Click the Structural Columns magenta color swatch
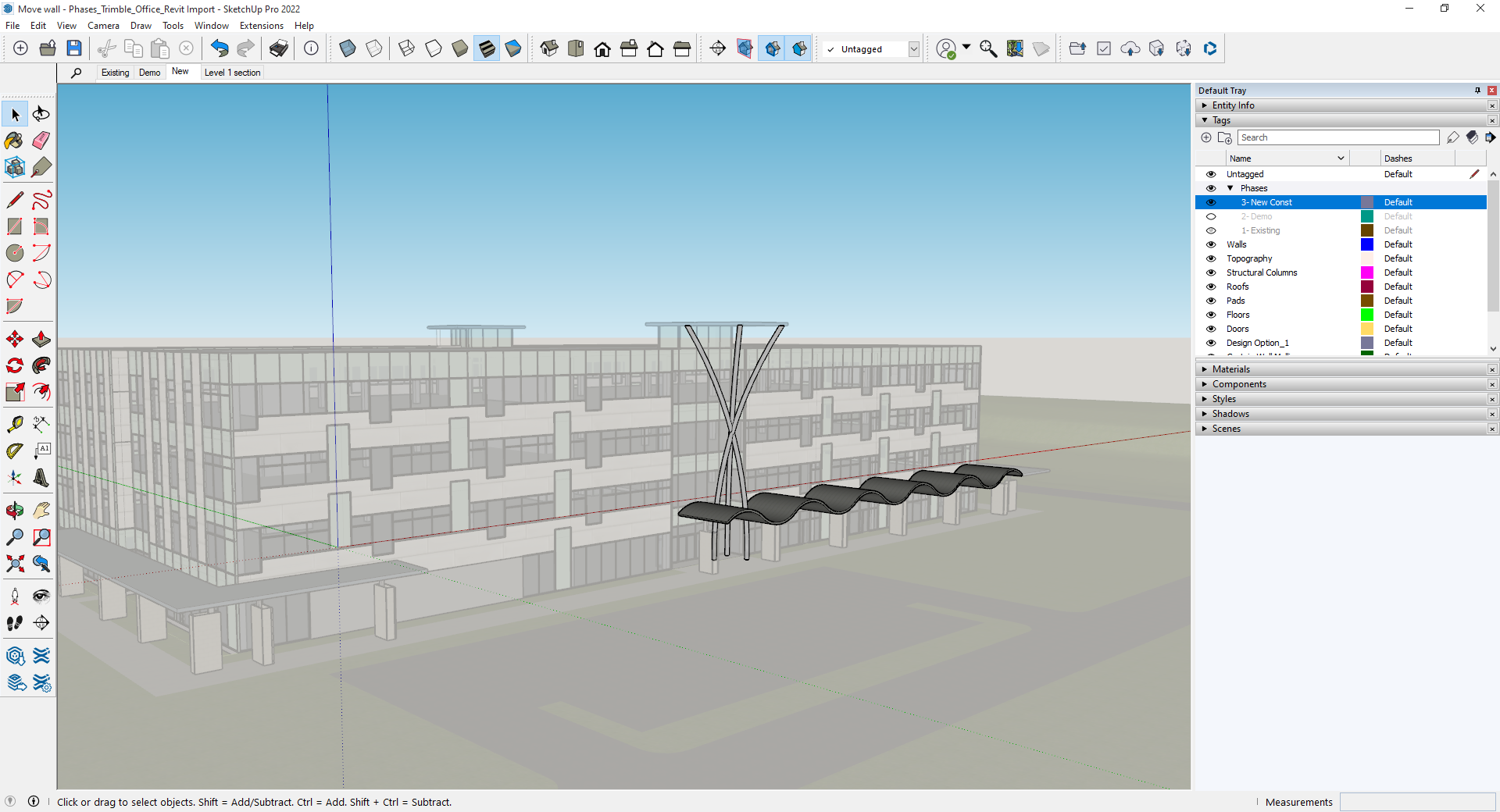This screenshot has height=812, width=1500. coord(1367,272)
